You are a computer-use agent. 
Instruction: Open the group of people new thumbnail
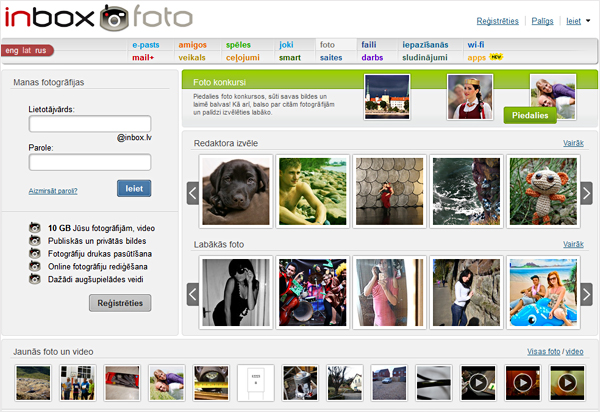coord(78,383)
